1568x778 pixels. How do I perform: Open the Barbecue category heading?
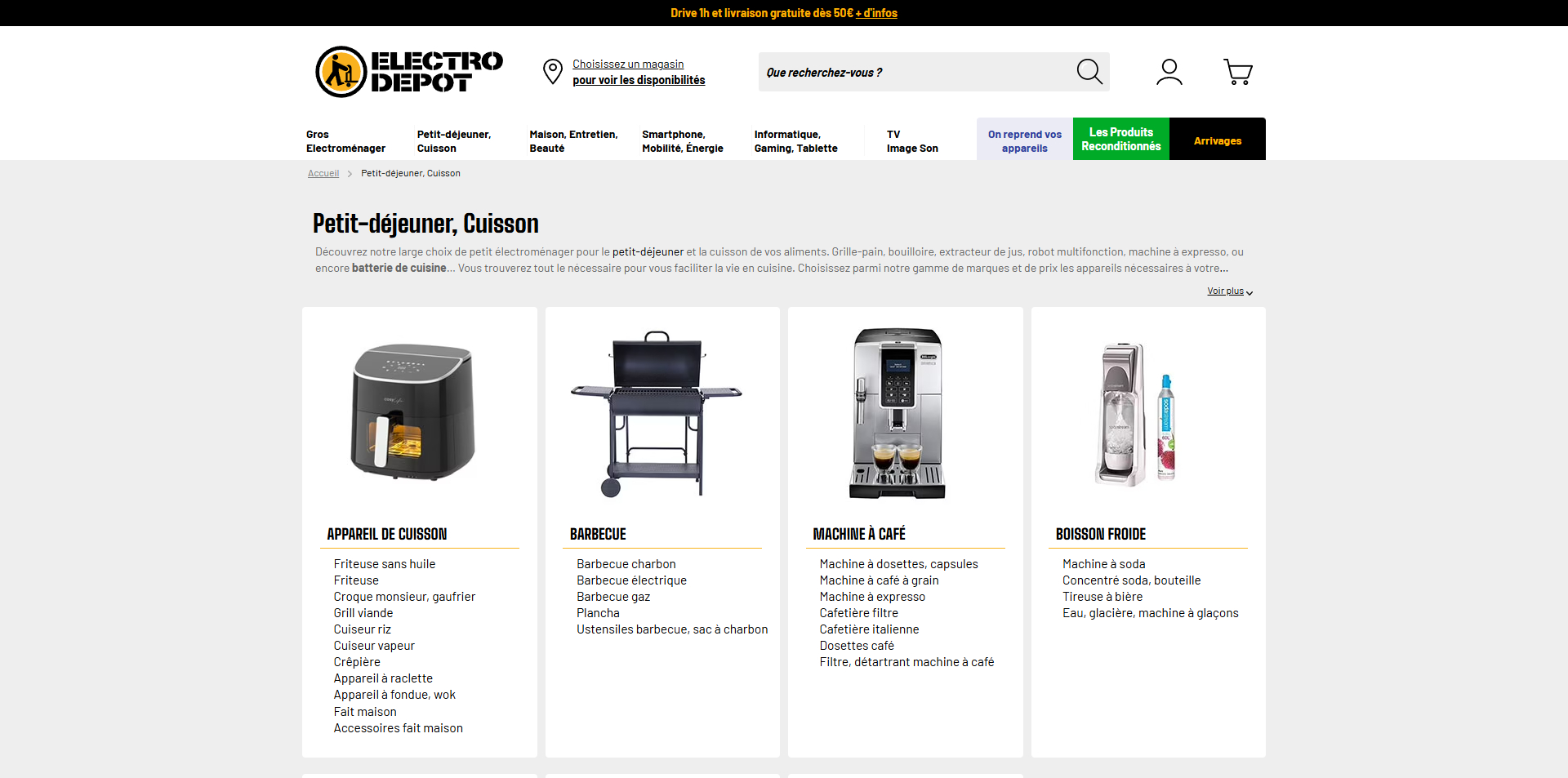click(598, 534)
